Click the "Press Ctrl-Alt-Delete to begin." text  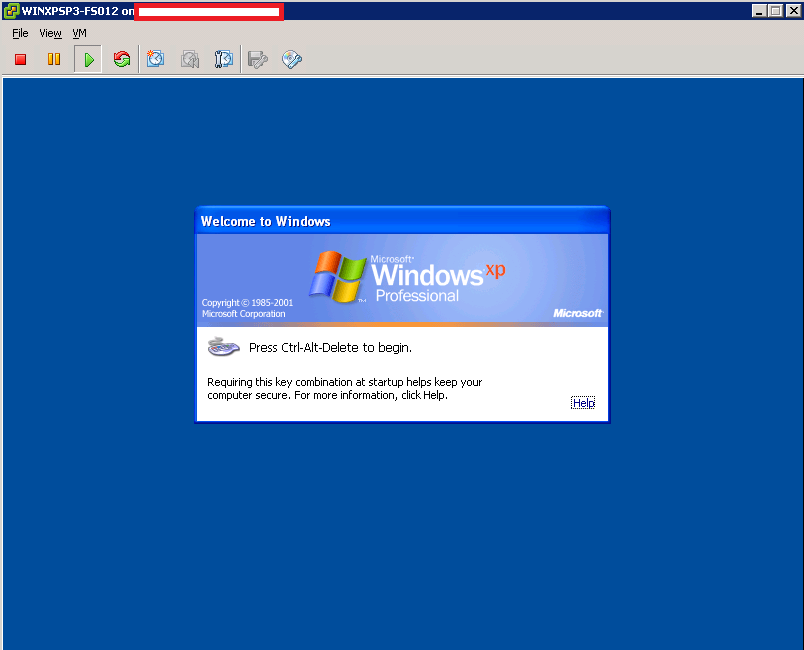tap(330, 348)
